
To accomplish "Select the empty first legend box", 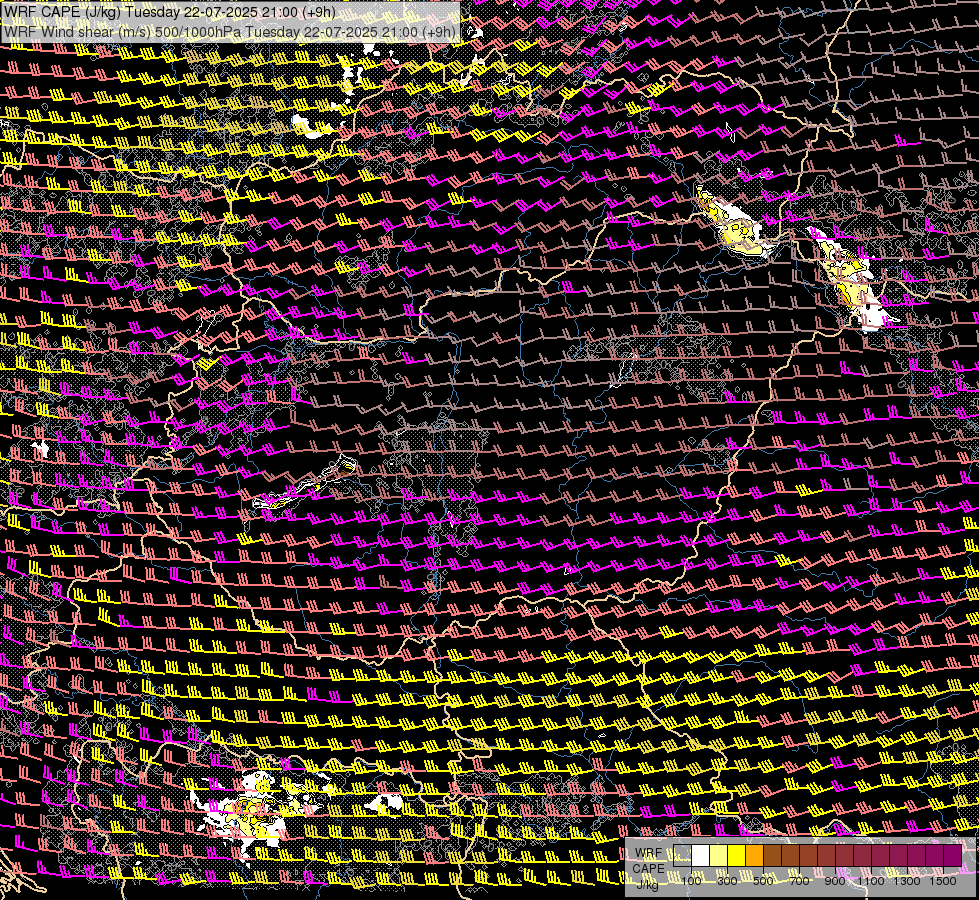I will click(x=682, y=856).
